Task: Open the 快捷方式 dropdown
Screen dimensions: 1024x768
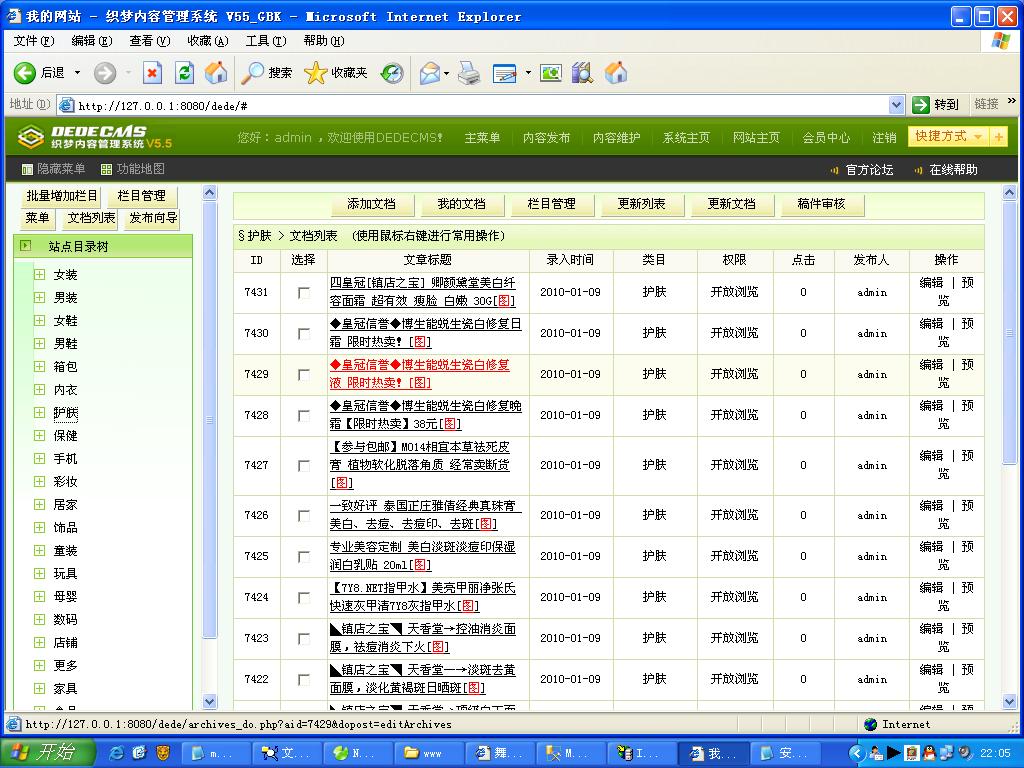Action: tap(948, 136)
